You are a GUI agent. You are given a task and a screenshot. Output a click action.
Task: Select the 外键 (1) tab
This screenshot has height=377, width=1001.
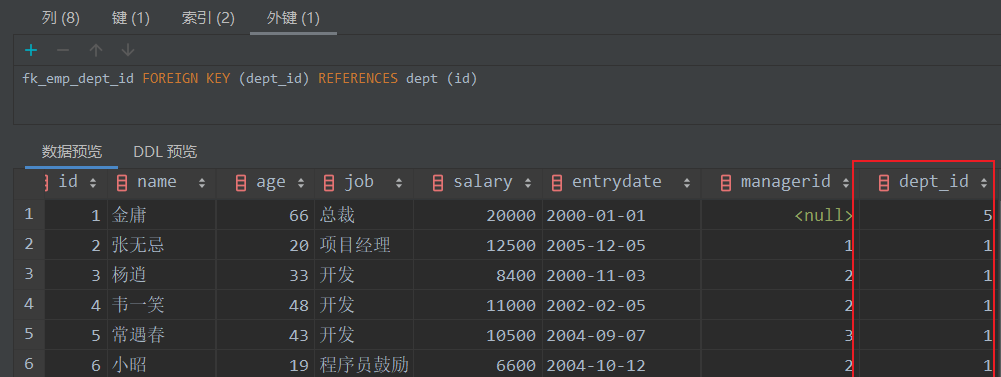click(x=293, y=18)
